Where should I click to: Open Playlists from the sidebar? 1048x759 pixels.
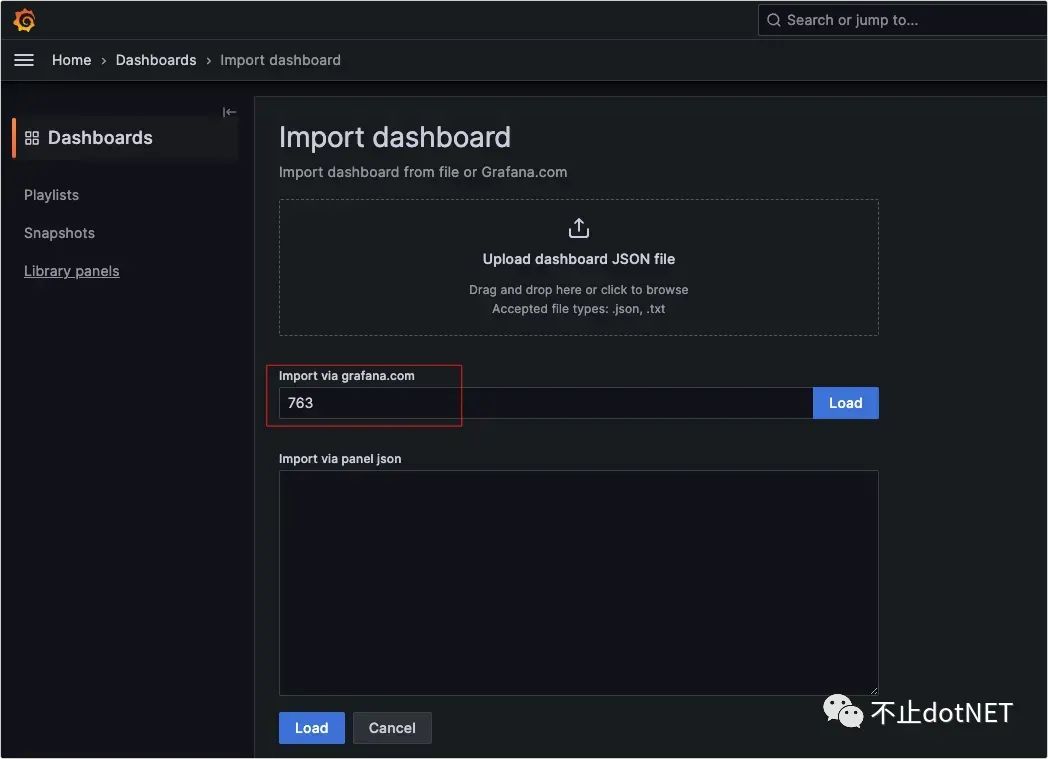tap(51, 195)
